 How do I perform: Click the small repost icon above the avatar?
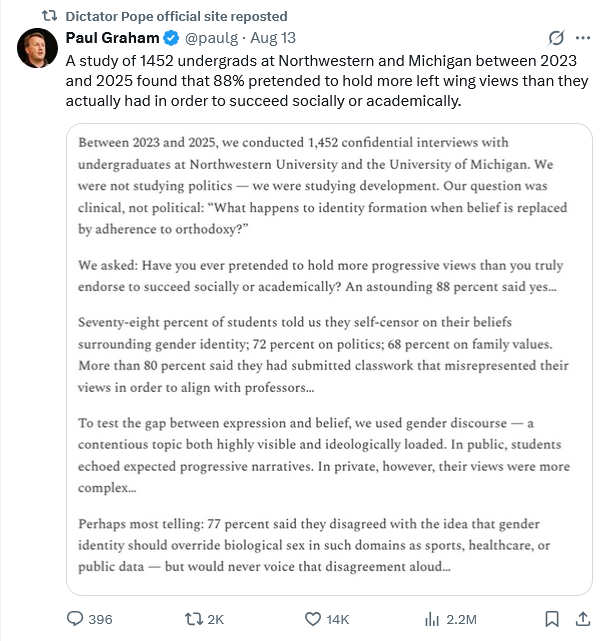pos(50,16)
